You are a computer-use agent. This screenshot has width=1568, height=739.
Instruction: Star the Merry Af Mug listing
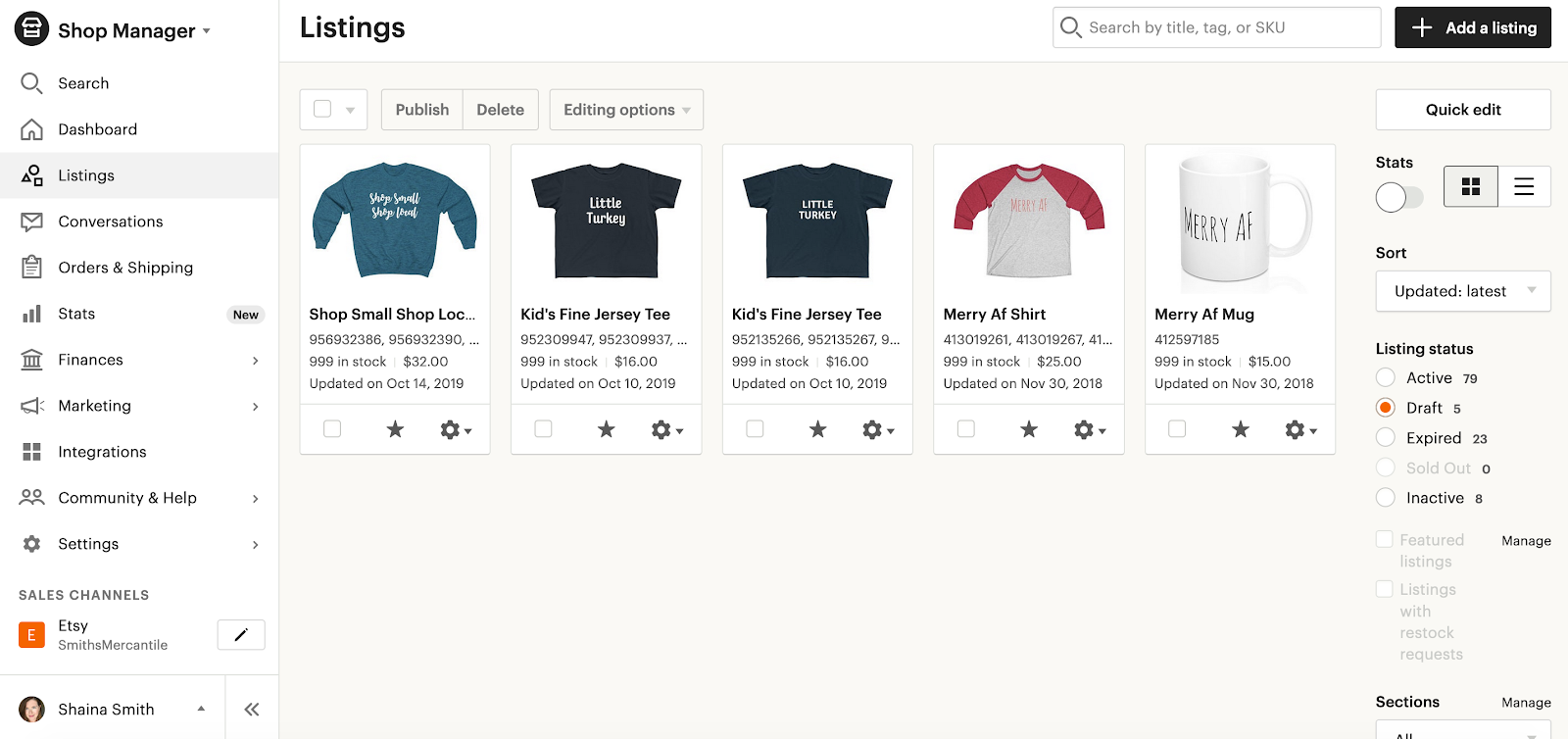click(x=1241, y=429)
